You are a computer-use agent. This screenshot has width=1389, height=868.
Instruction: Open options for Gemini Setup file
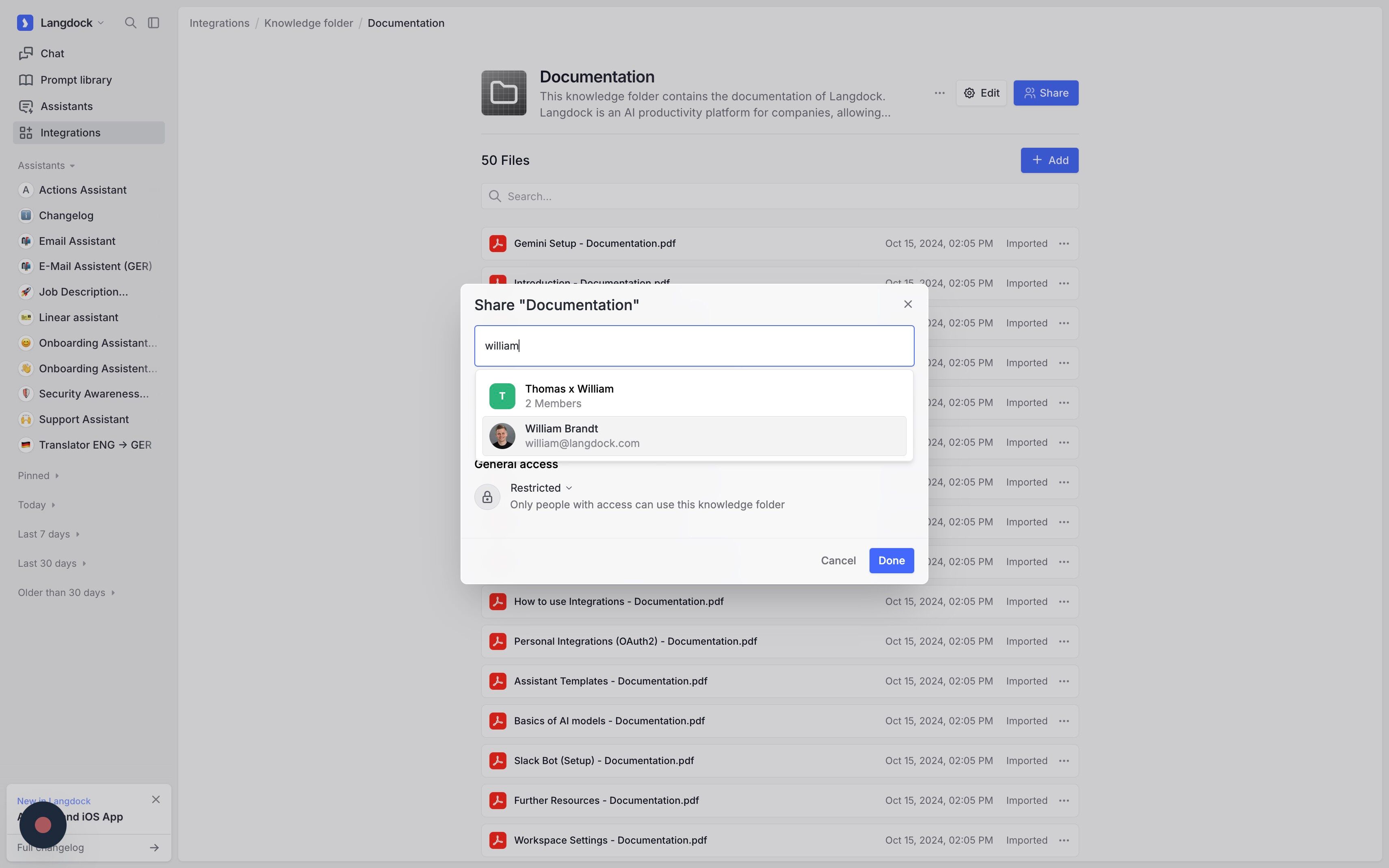(1063, 244)
